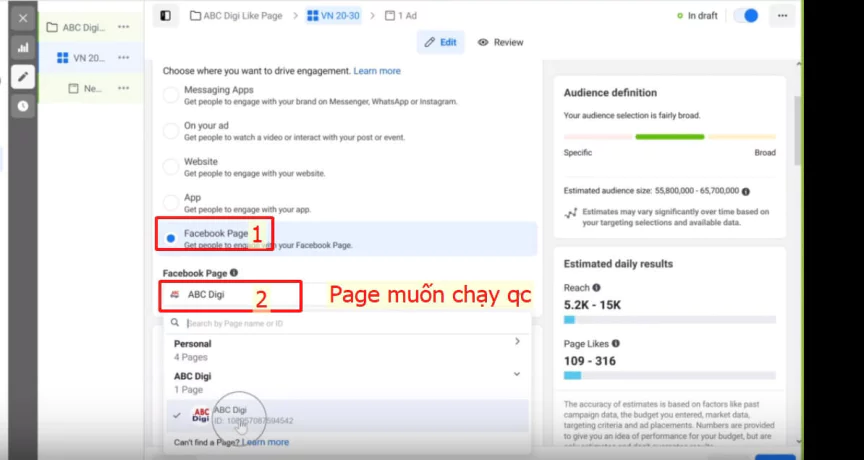
Task: Toggle the side panel layout icon
Action: (165, 16)
